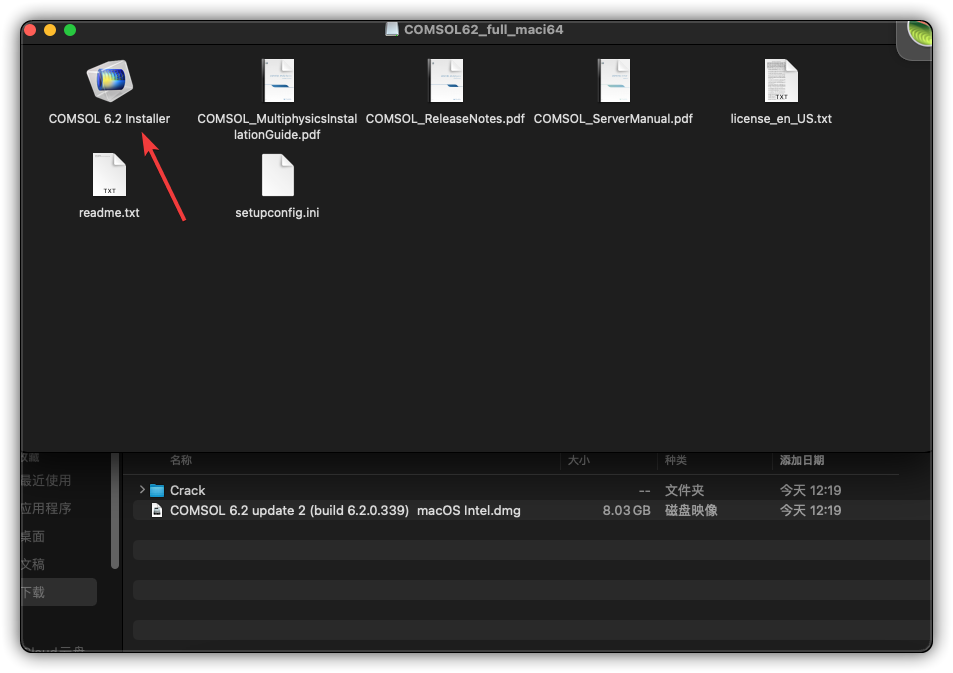Click the volume icon in the title bar
Image resolution: width=953 pixels, height=673 pixels.
(x=392, y=29)
